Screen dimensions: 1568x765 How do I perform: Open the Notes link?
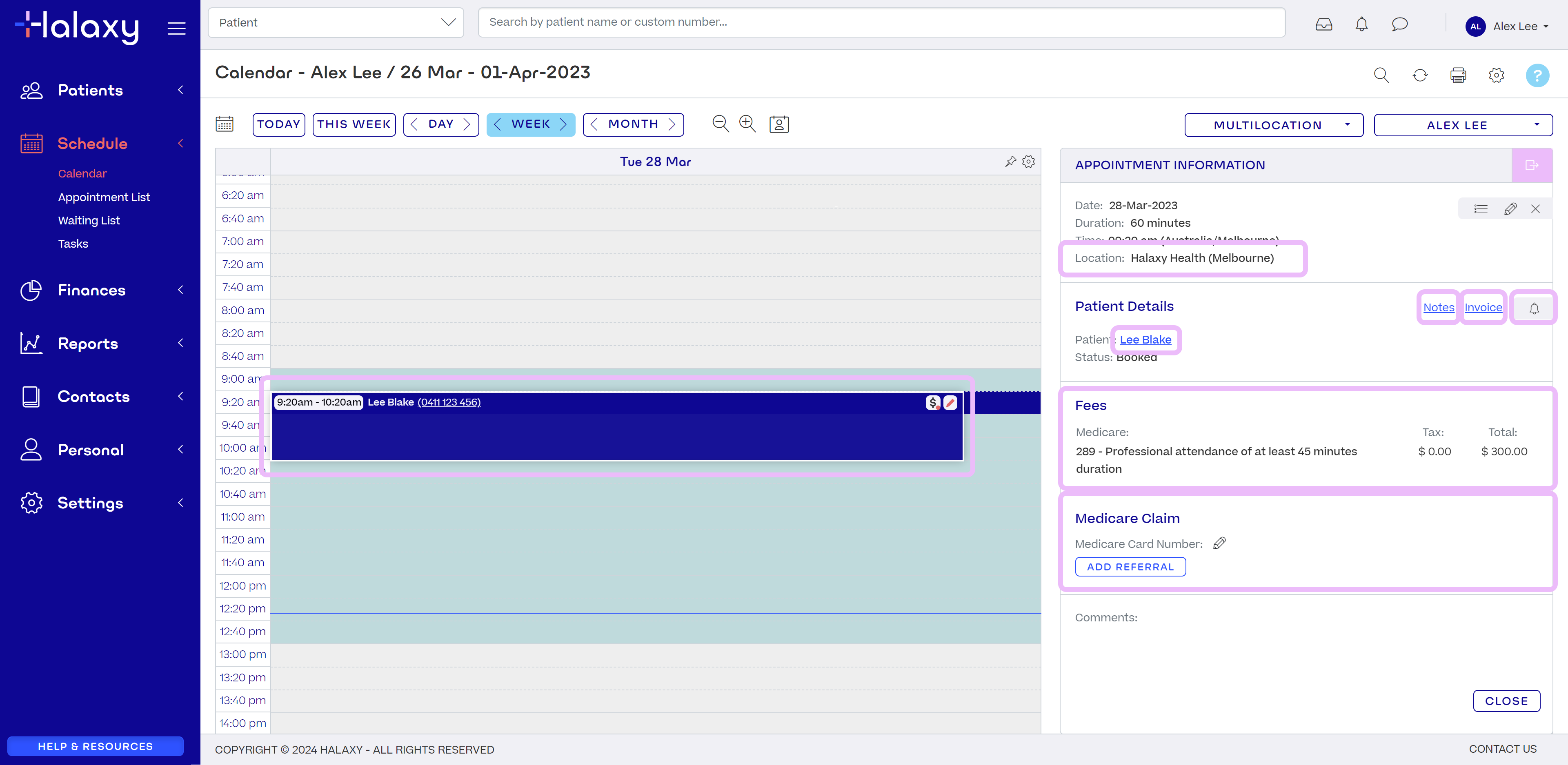(x=1438, y=307)
